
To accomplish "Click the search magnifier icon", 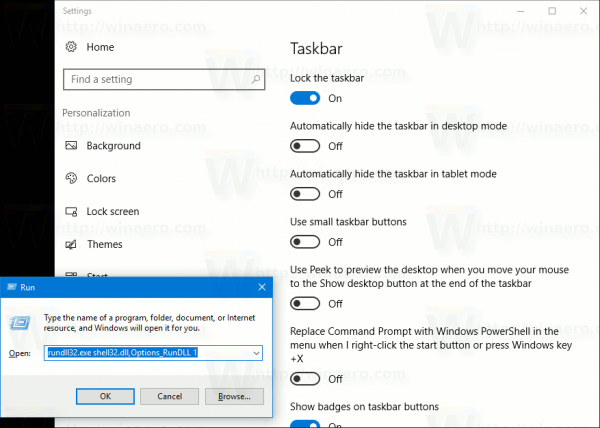I will pos(256,79).
